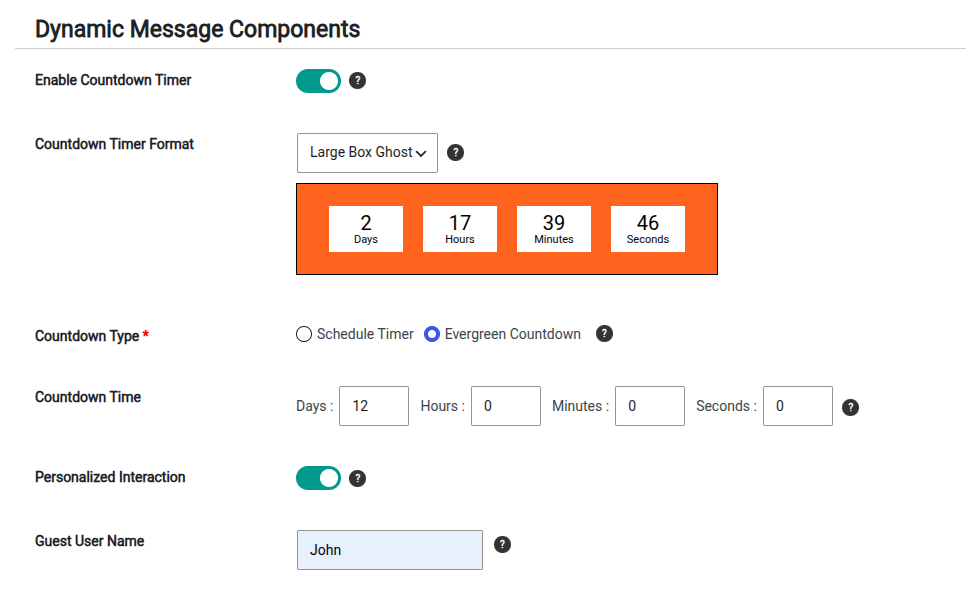Click the 17 Hours preview box
This screenshot has width=966, height=595.
(x=460, y=229)
